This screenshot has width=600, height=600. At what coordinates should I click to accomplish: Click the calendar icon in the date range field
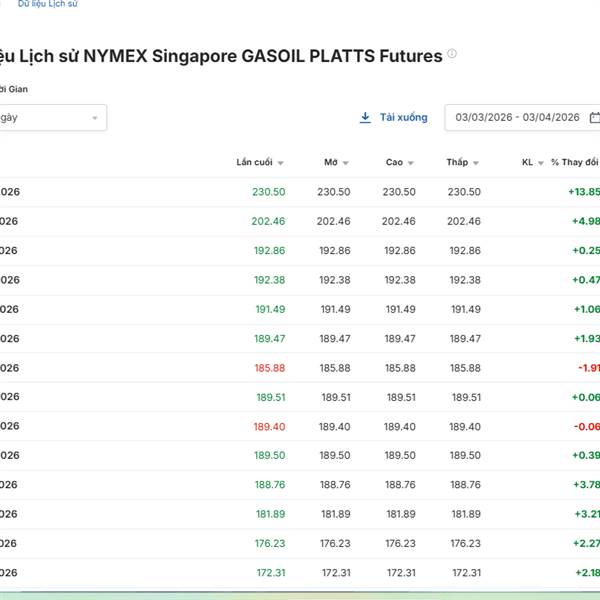[595, 117]
